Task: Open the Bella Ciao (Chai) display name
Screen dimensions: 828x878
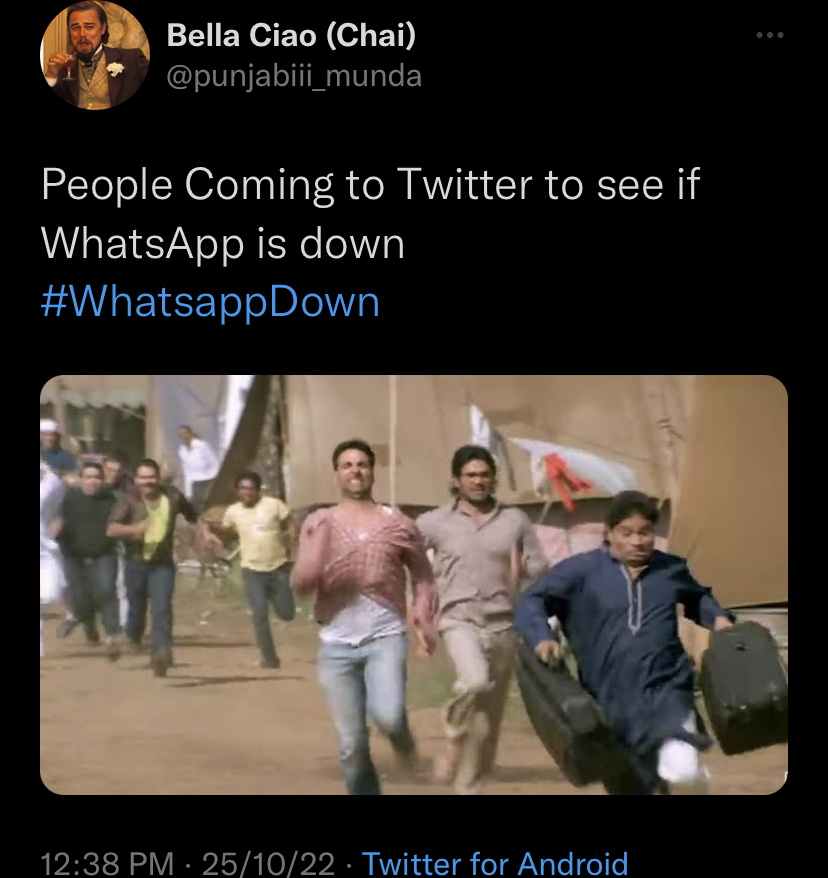Action: (x=291, y=36)
